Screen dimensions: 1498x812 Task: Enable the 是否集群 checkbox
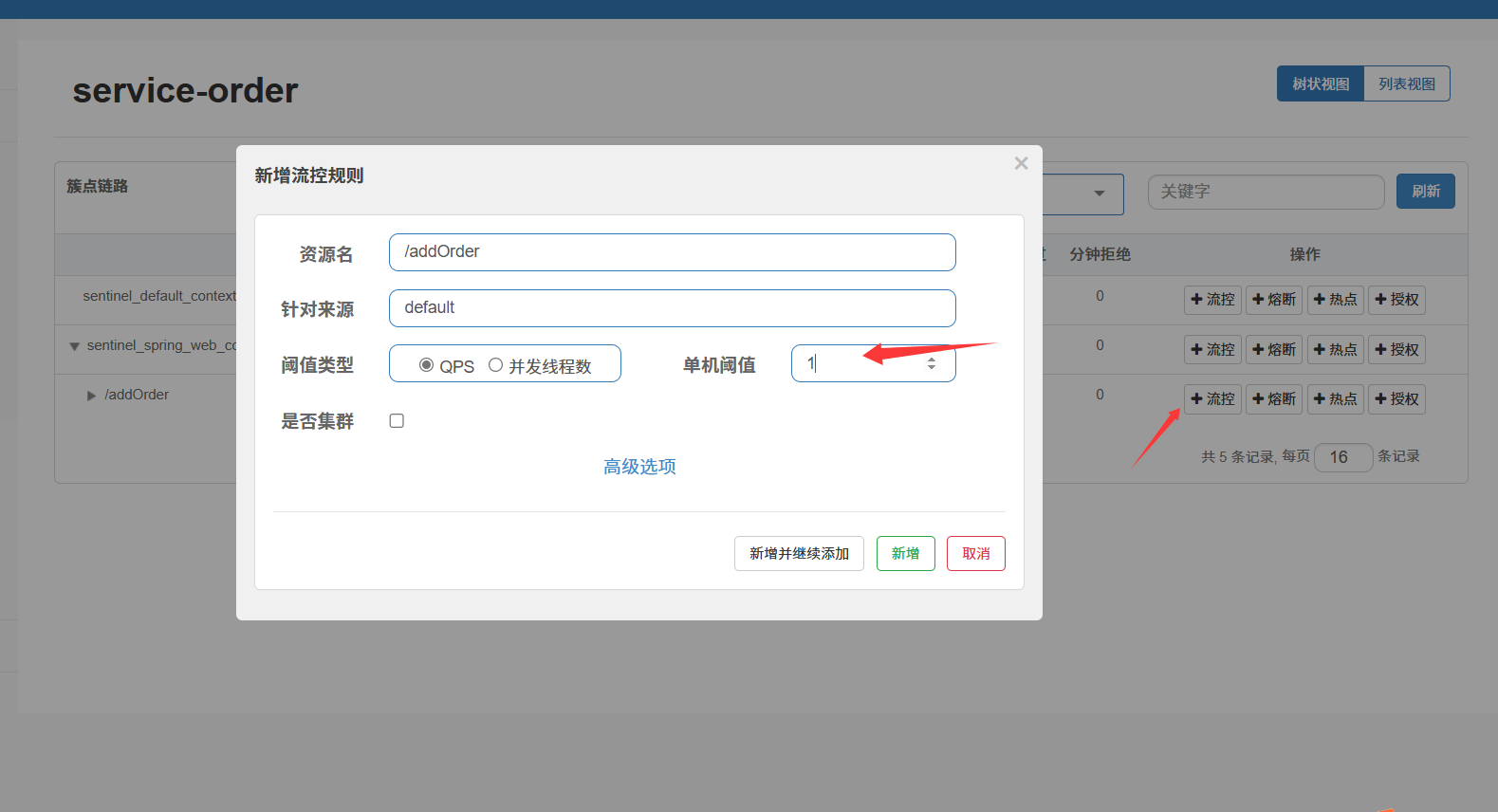click(397, 421)
